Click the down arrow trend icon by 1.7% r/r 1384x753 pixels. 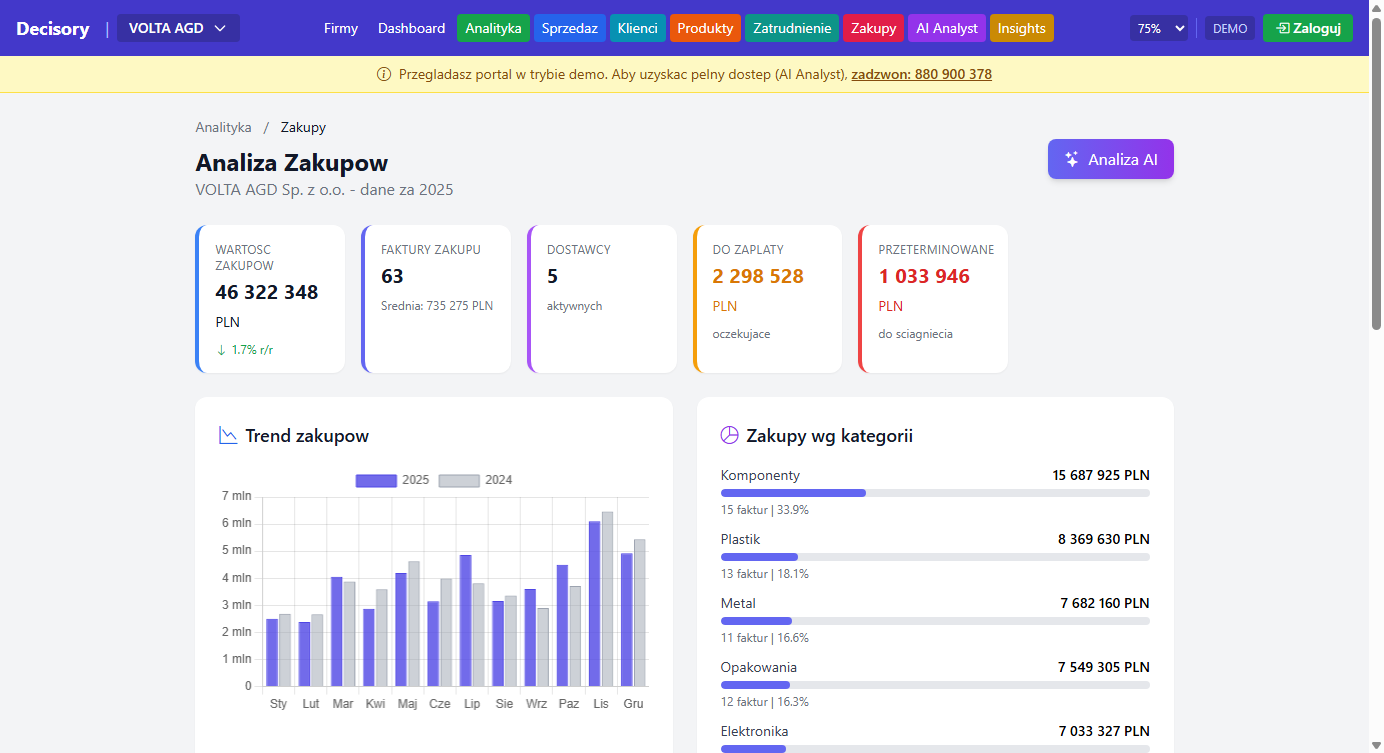[x=221, y=350]
